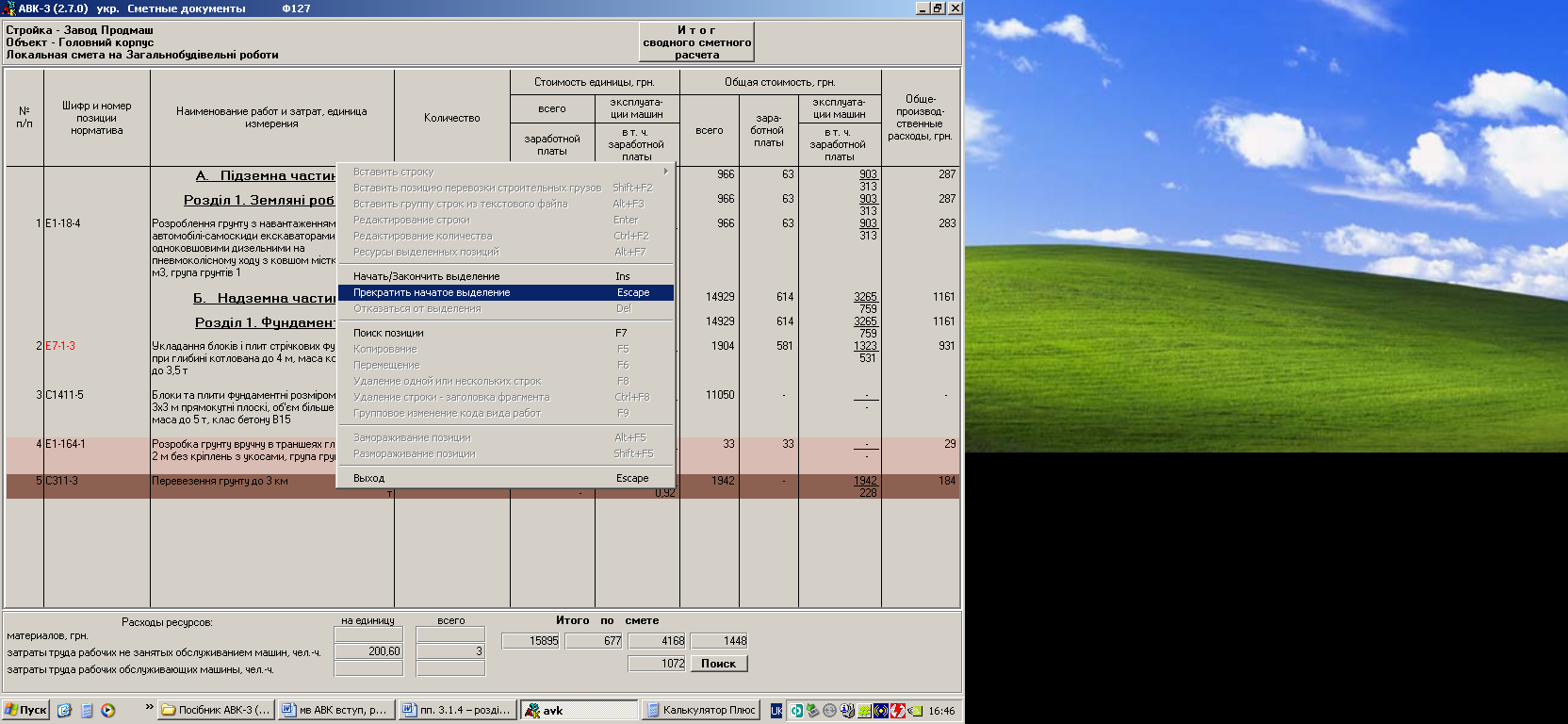Select position code C1411-5
Screen dimensions: 1568x724
tap(64, 395)
